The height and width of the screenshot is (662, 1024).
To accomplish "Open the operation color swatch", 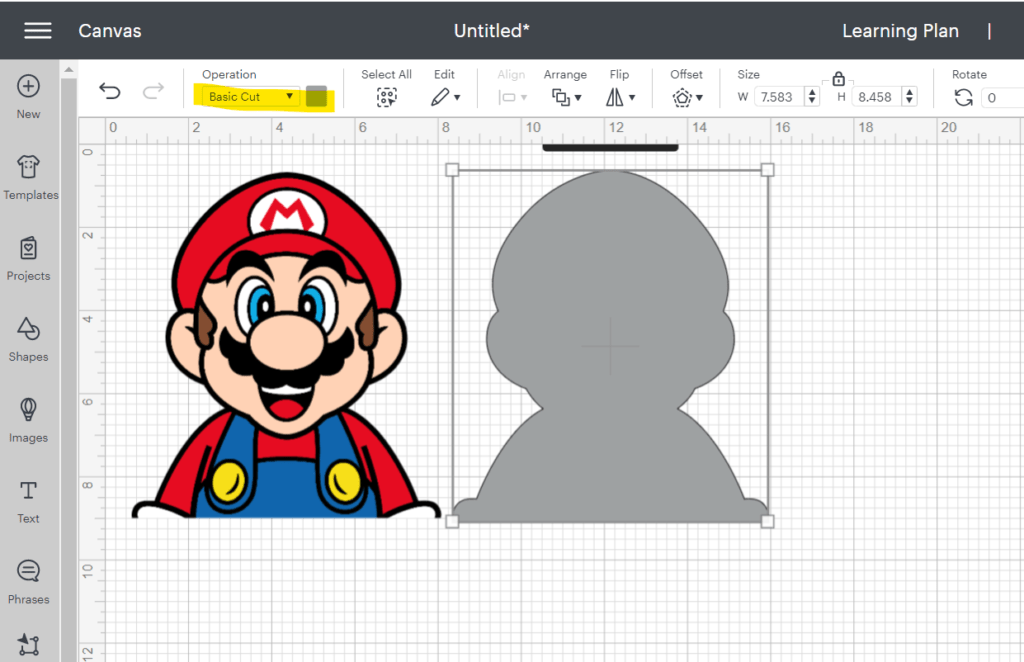I will 316,96.
